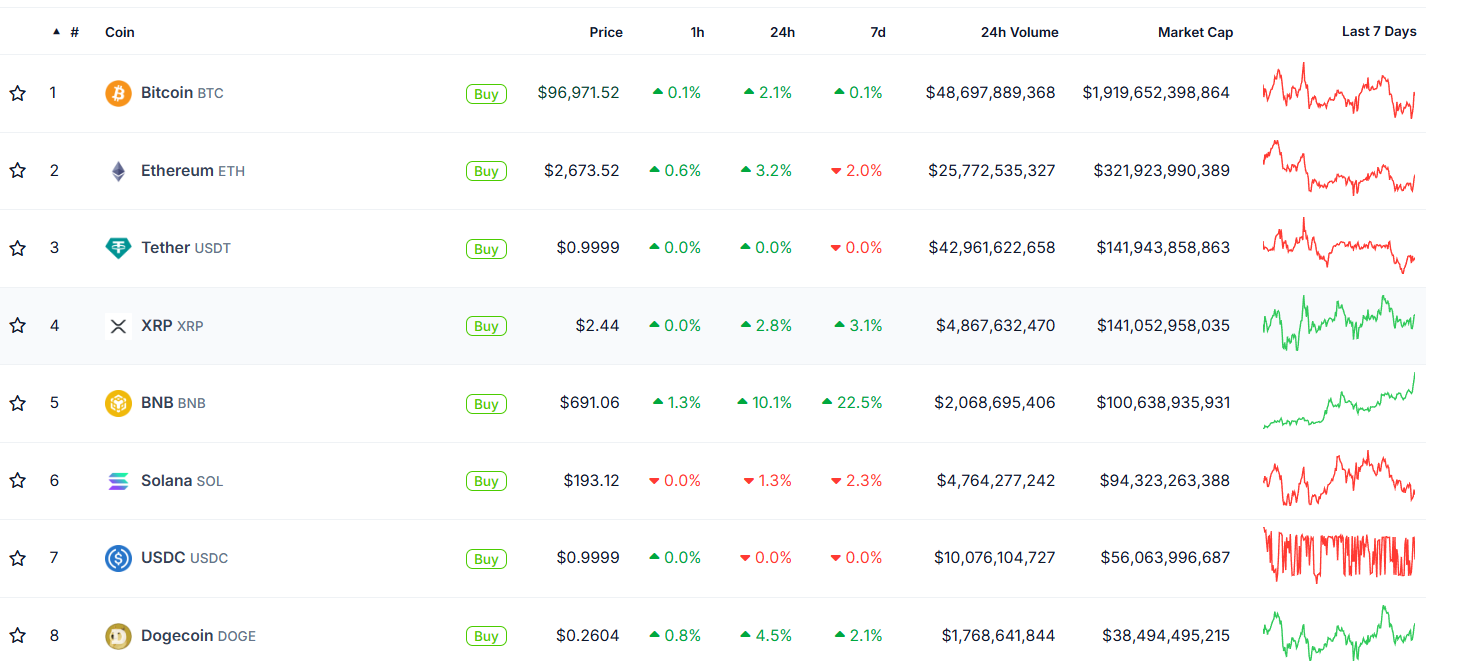Toggle USDC watchlist star
The image size is (1467, 672).
coord(17,558)
